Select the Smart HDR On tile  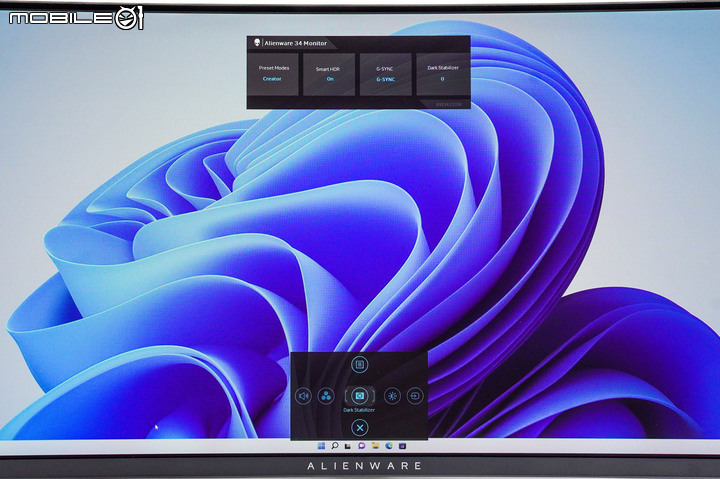pos(329,74)
